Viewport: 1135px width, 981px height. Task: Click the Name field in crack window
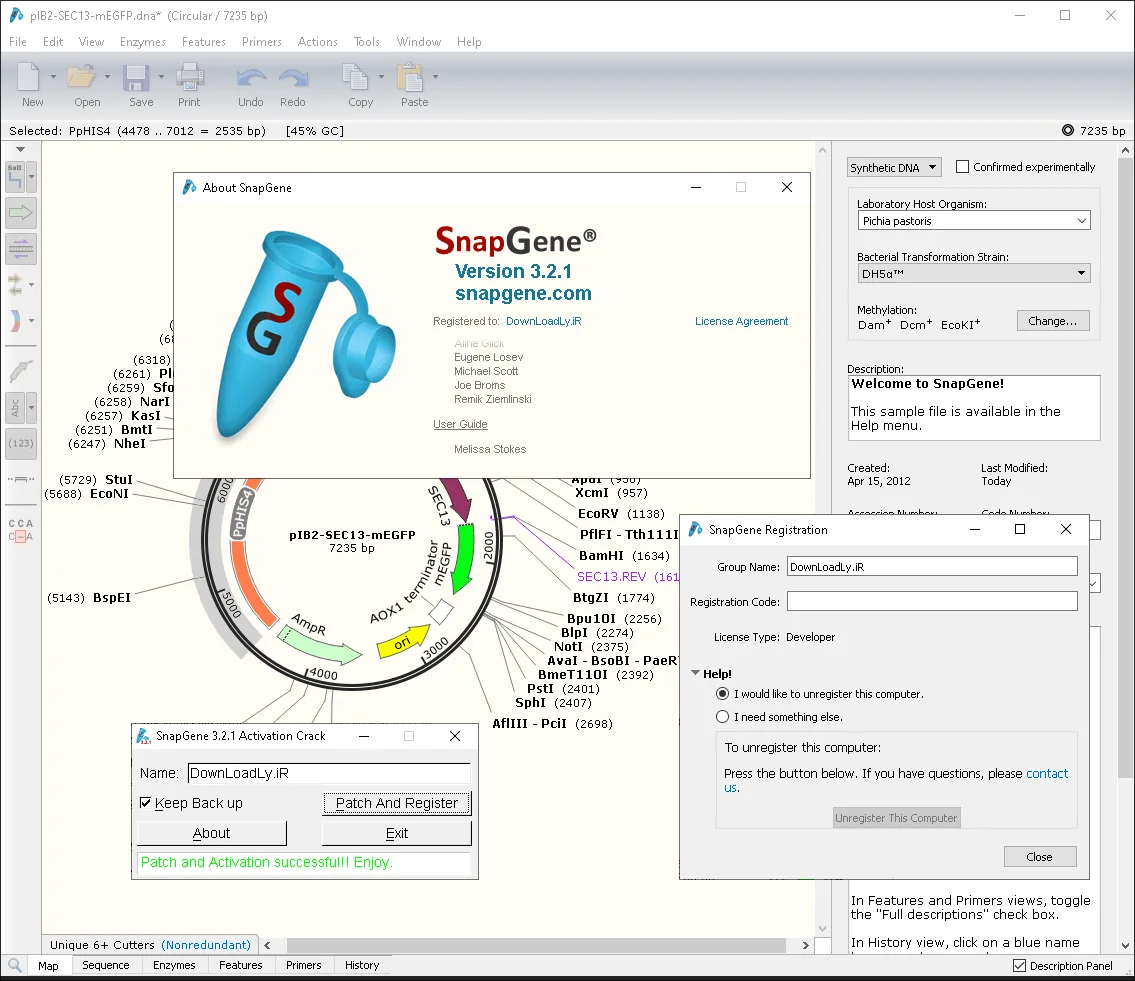click(329, 773)
